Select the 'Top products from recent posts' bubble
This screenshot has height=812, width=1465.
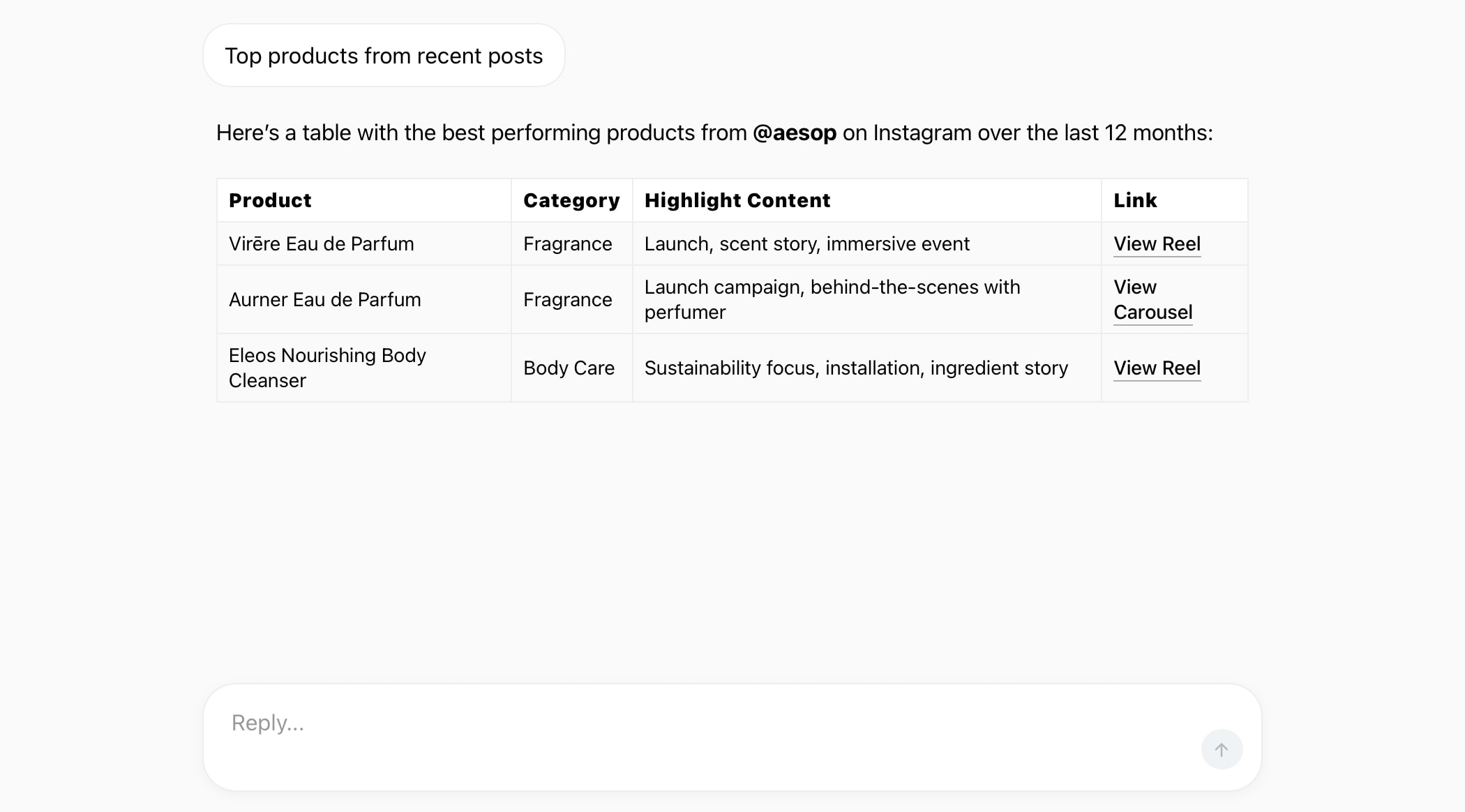pyautogui.click(x=384, y=56)
